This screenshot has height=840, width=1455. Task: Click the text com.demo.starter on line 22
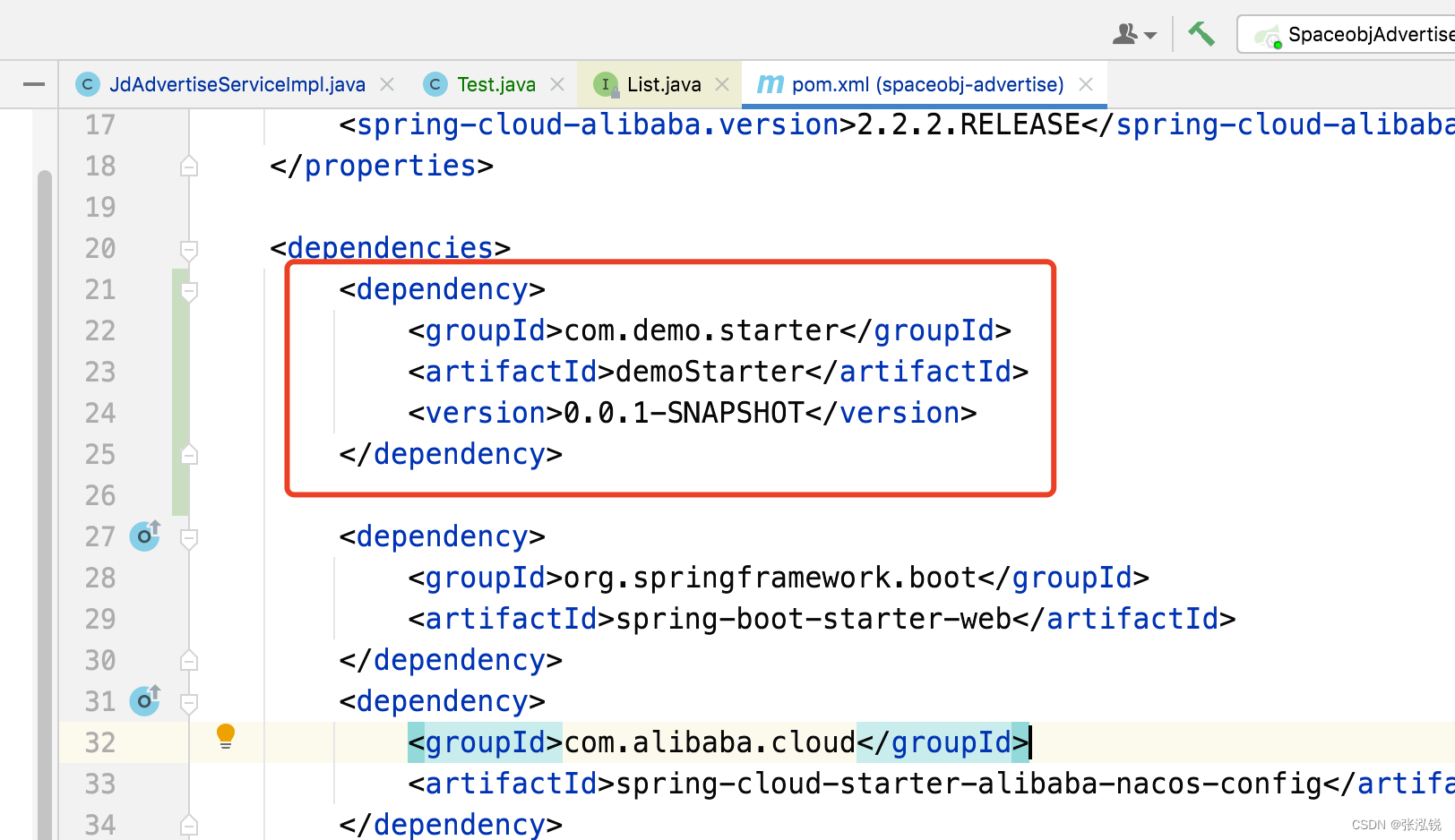(x=702, y=330)
